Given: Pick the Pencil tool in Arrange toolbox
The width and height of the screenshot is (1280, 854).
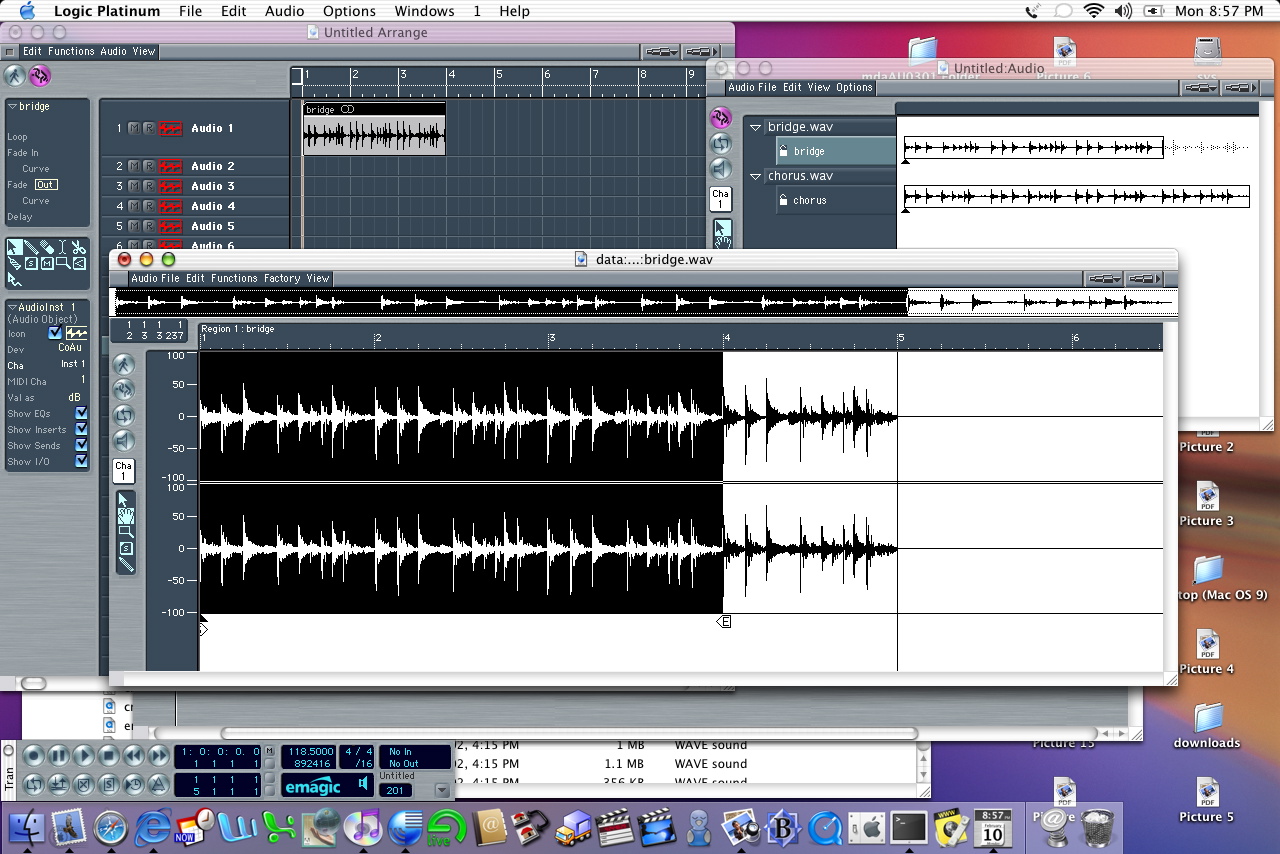Looking at the screenshot, I should 31,248.
